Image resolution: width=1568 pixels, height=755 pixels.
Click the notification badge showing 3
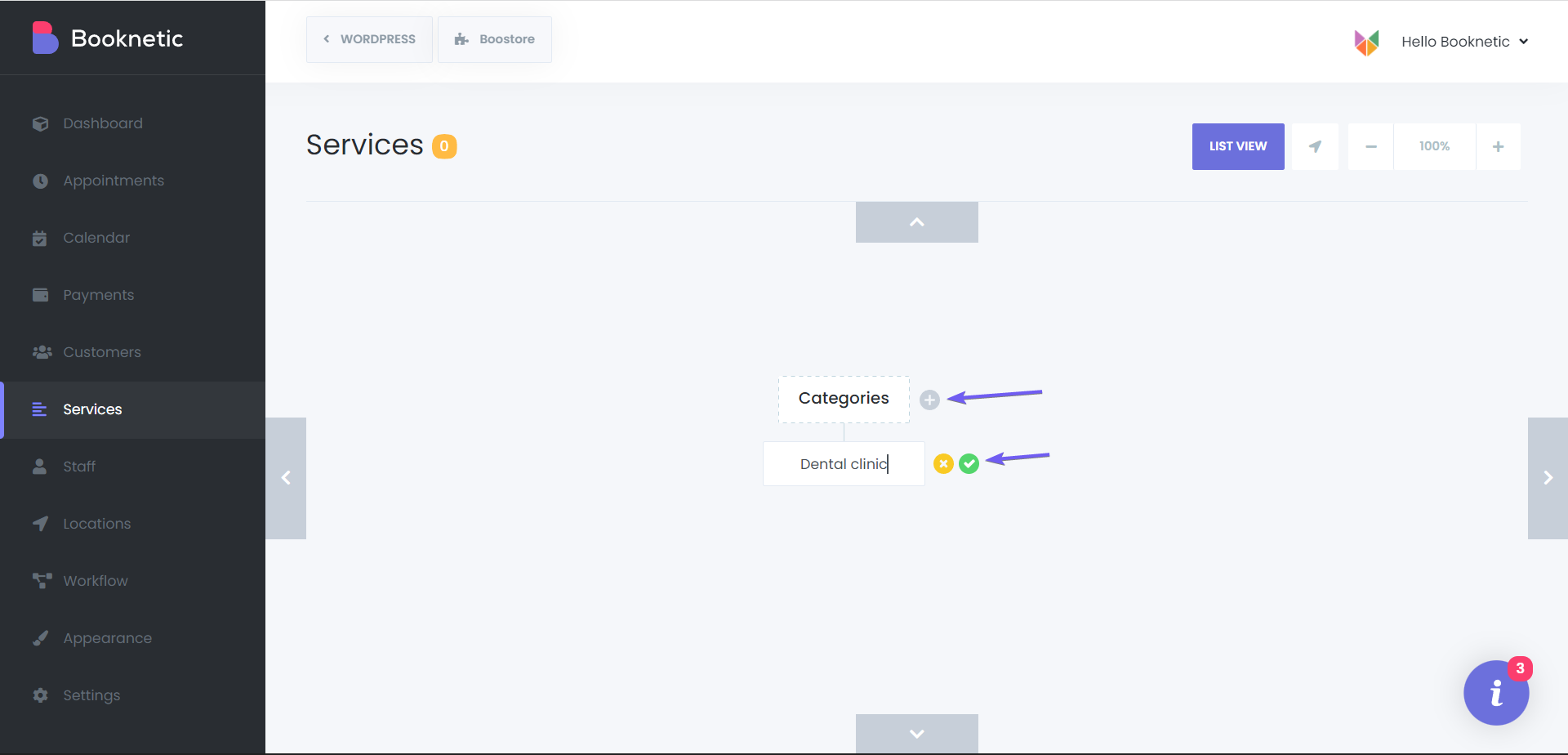click(1520, 668)
